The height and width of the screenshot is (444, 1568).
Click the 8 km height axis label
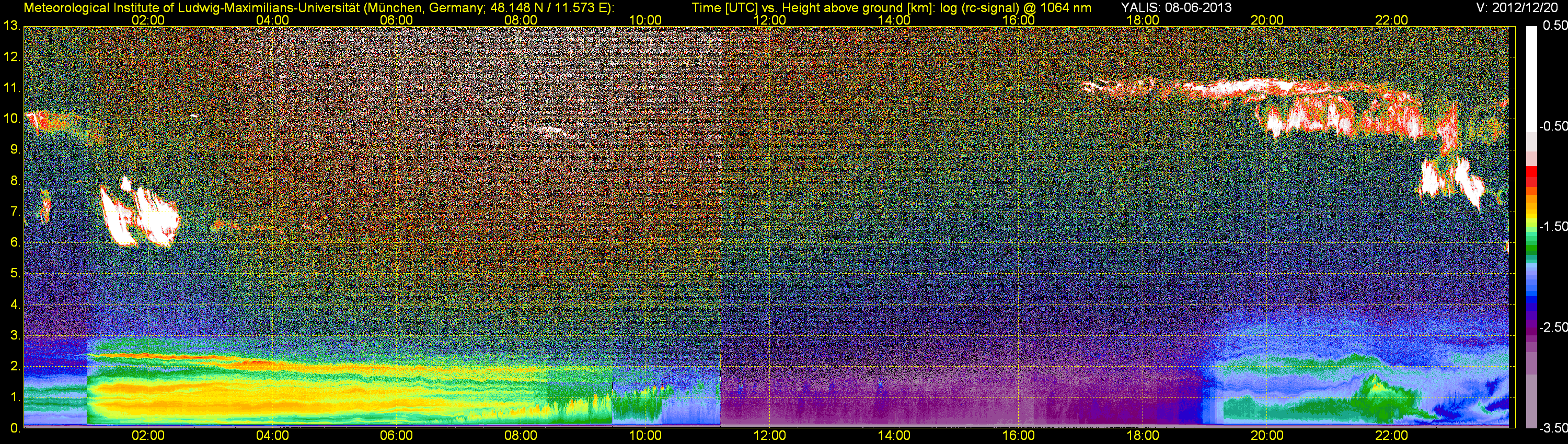click(15, 181)
